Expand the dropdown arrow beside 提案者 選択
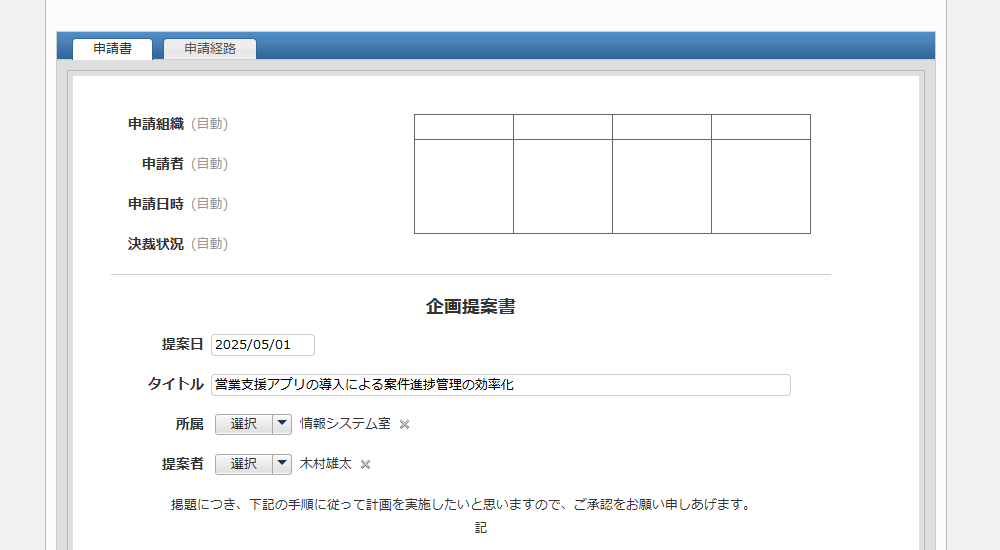 tap(283, 464)
